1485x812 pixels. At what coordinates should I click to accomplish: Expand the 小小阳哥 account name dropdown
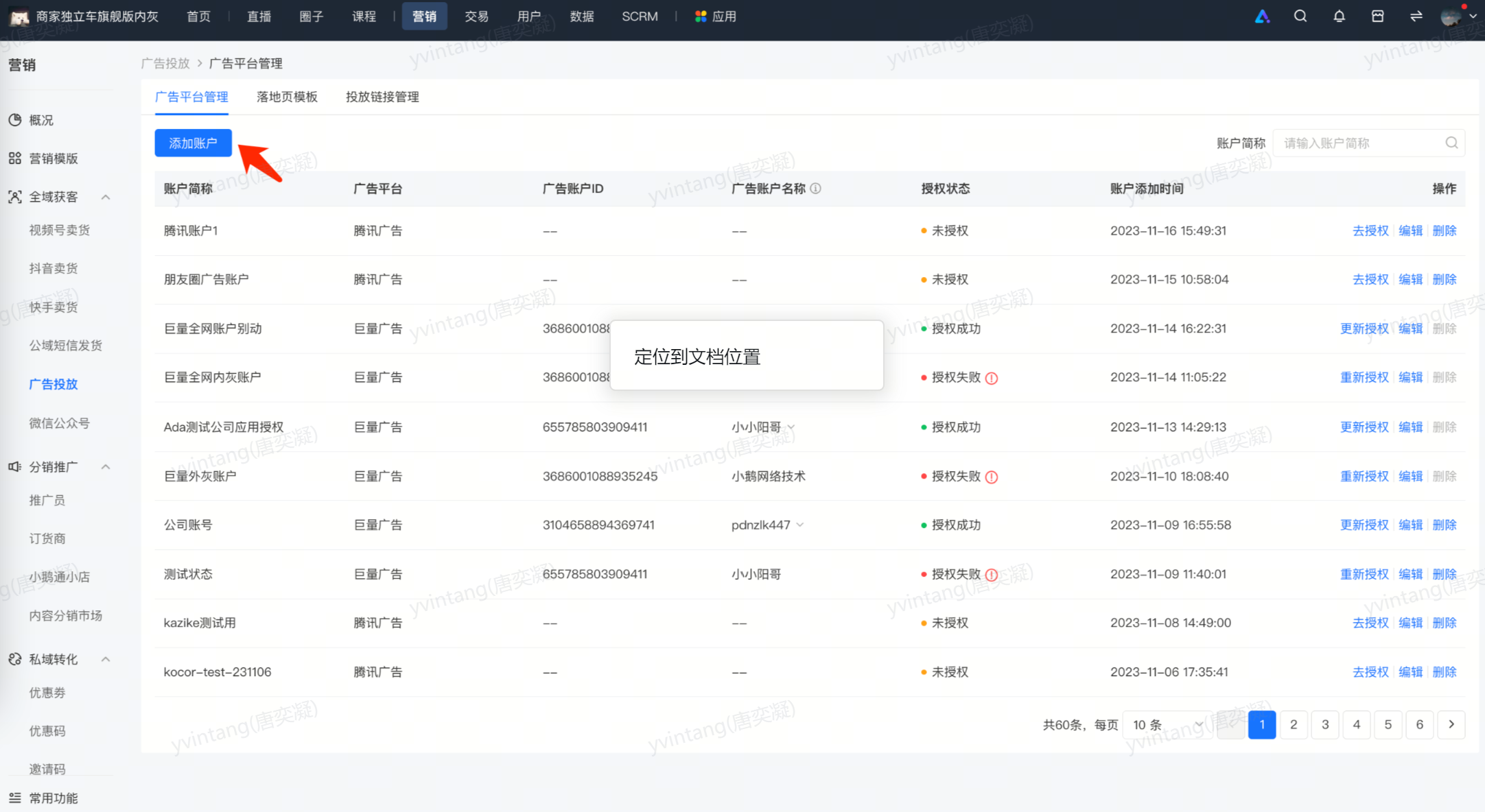[791, 427]
